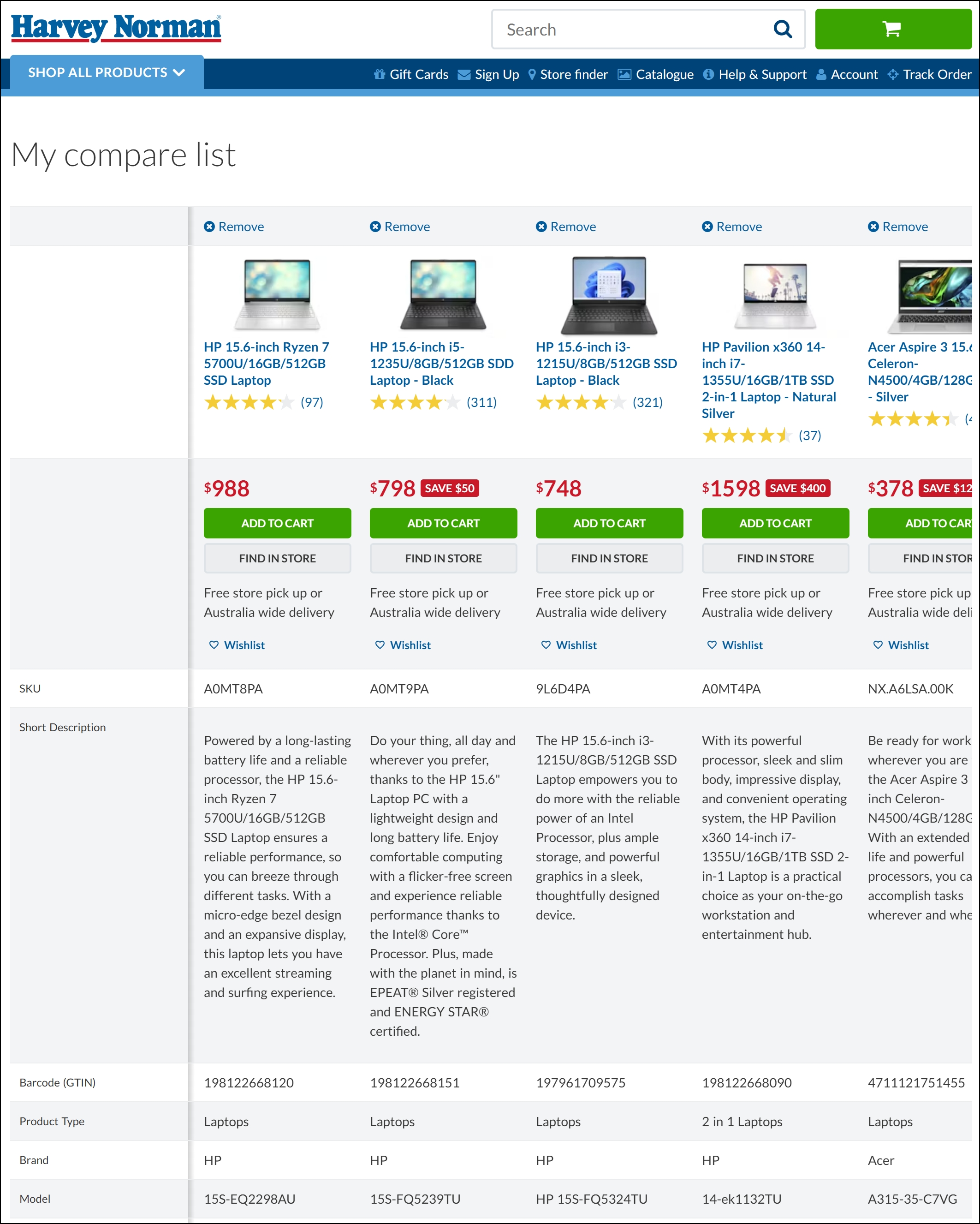Add the $748 HP i3 laptop to cart
Image resolution: width=980 pixels, height=1224 pixels.
point(609,523)
